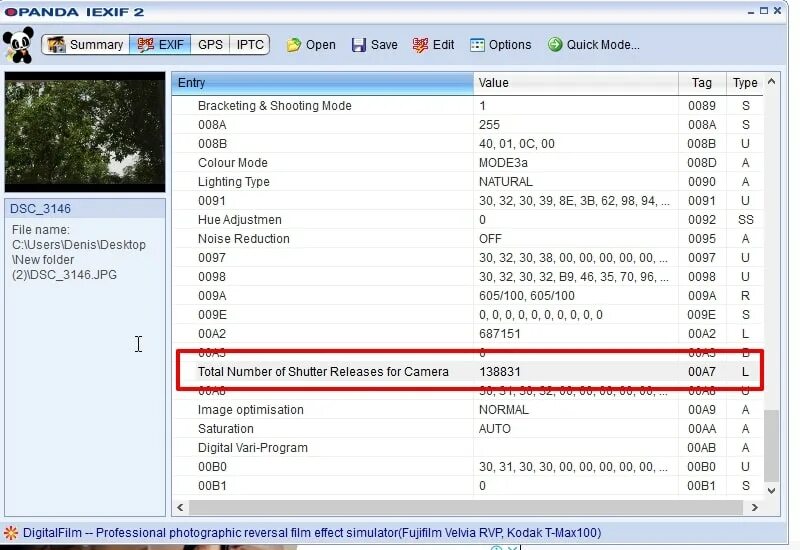Screen dimensions: 800x550
Task: Click the NORMAL value for Image optimisation
Action: coord(504,410)
